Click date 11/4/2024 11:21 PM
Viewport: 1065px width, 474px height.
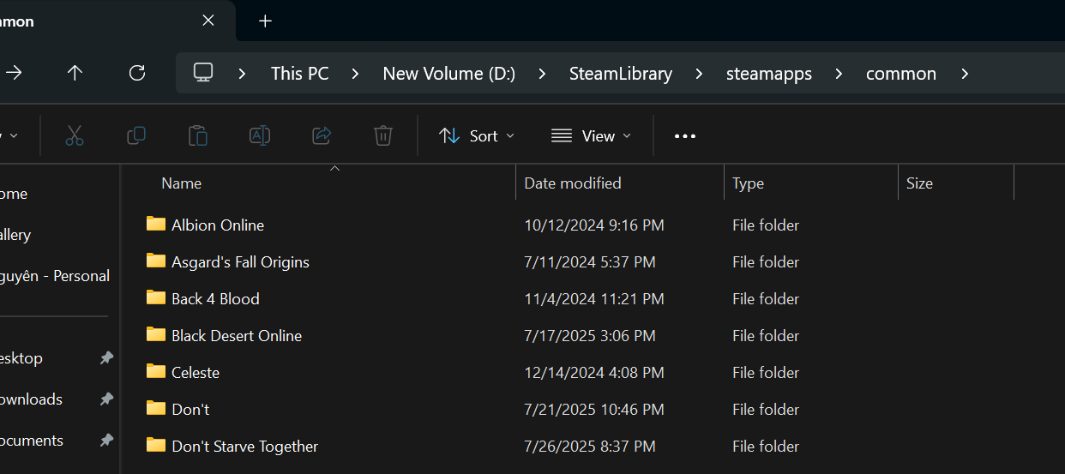click(x=594, y=299)
